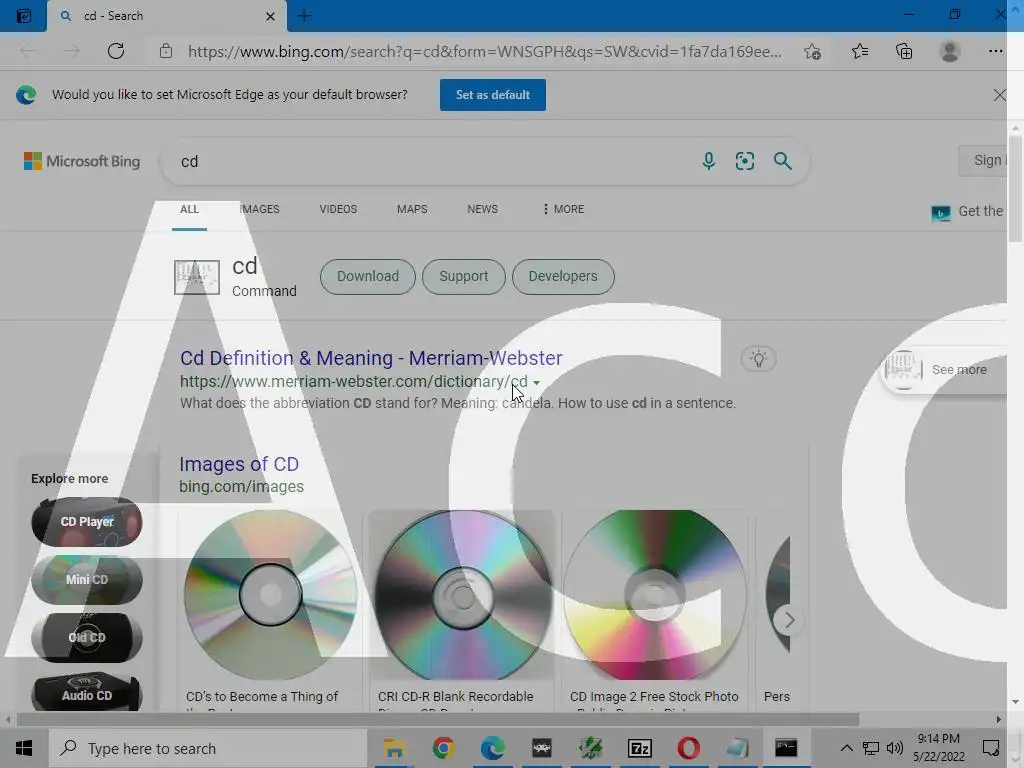Open CD's to Become a Thing image

[x=270, y=595]
